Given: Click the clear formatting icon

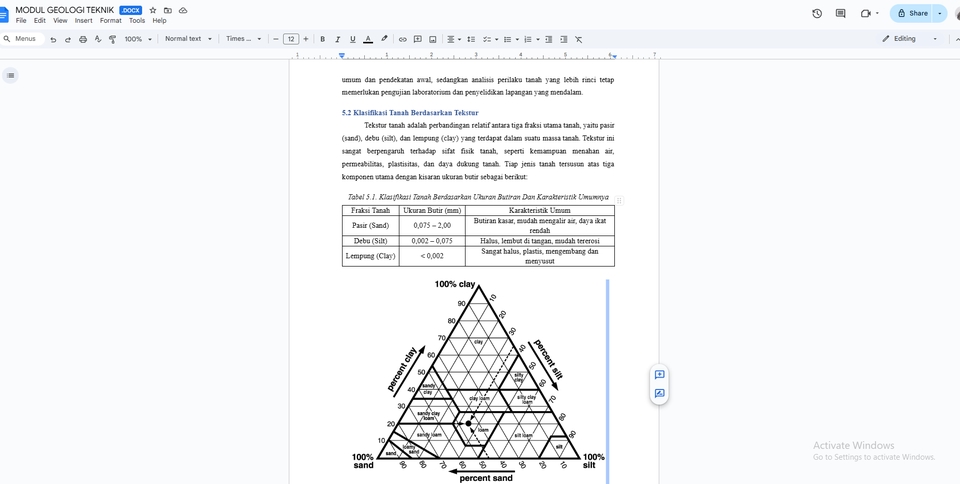Looking at the screenshot, I should 578,39.
